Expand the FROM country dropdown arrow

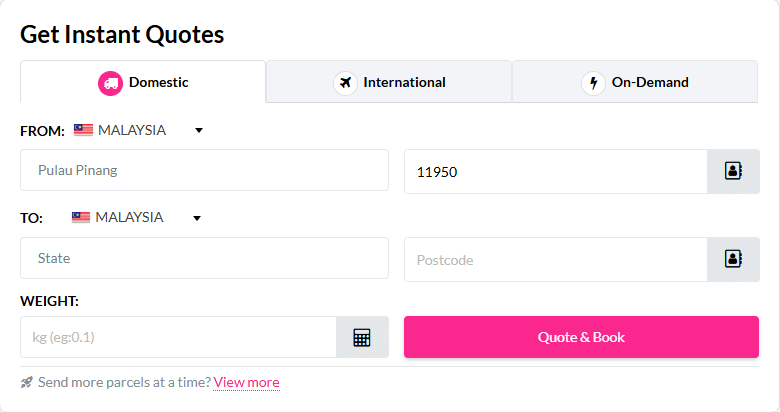click(198, 130)
